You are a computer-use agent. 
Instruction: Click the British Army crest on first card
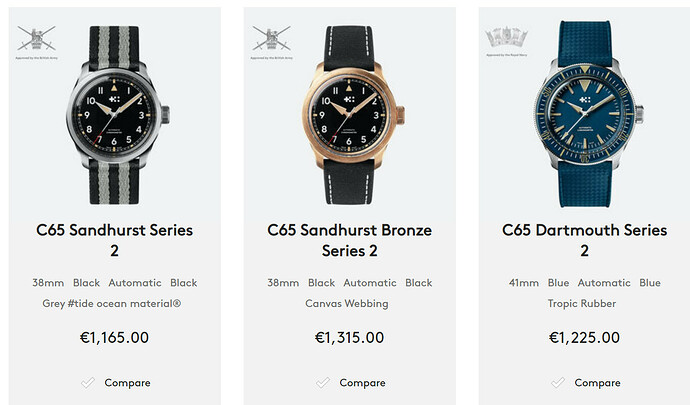pos(37,39)
